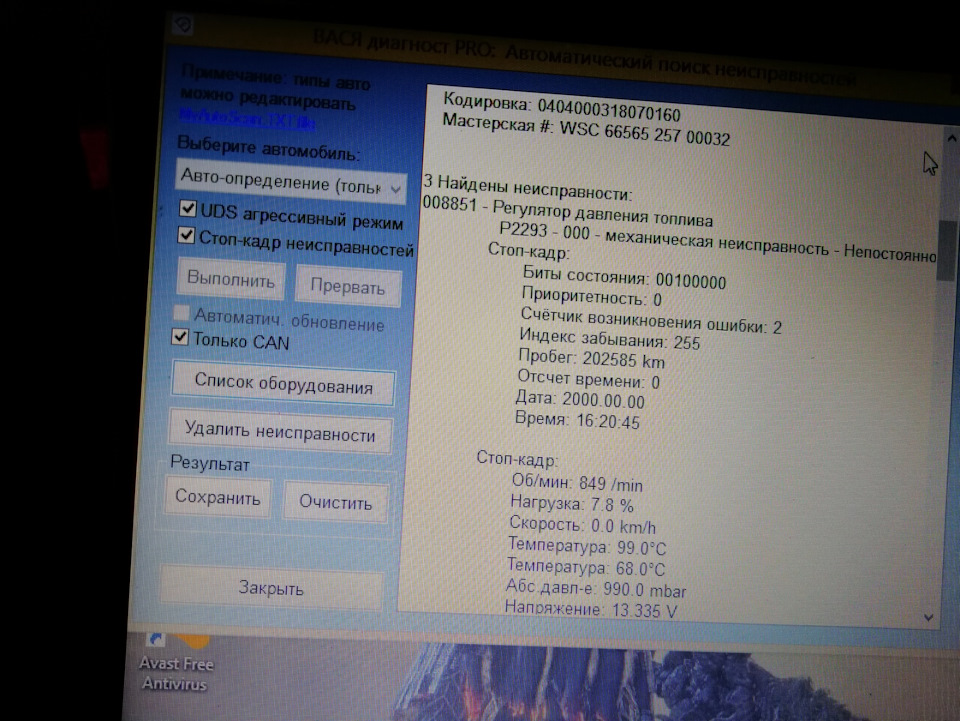This screenshot has height=721, width=960.
Task: Click the Температура: 68.0°C line
Action: [x=585, y=567]
